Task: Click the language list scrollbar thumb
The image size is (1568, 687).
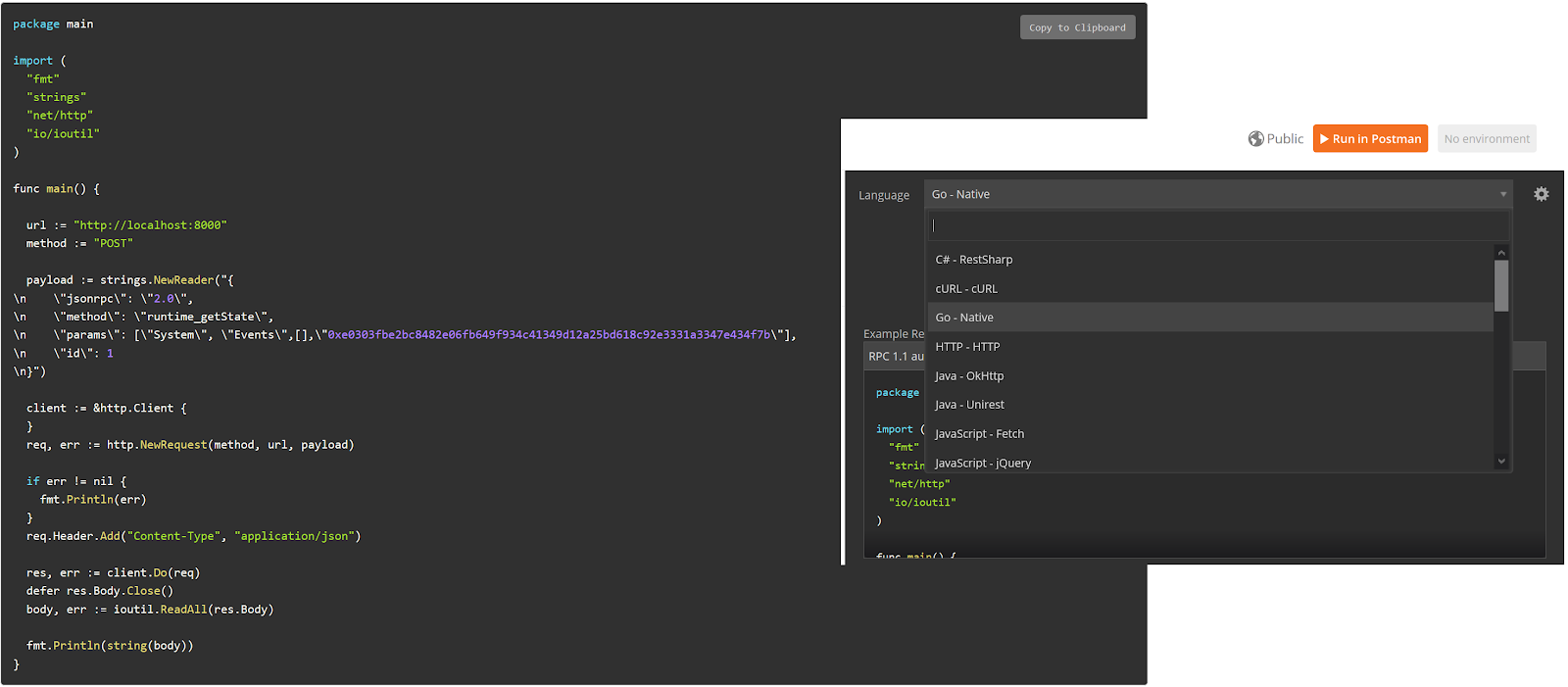Action: click(1501, 285)
